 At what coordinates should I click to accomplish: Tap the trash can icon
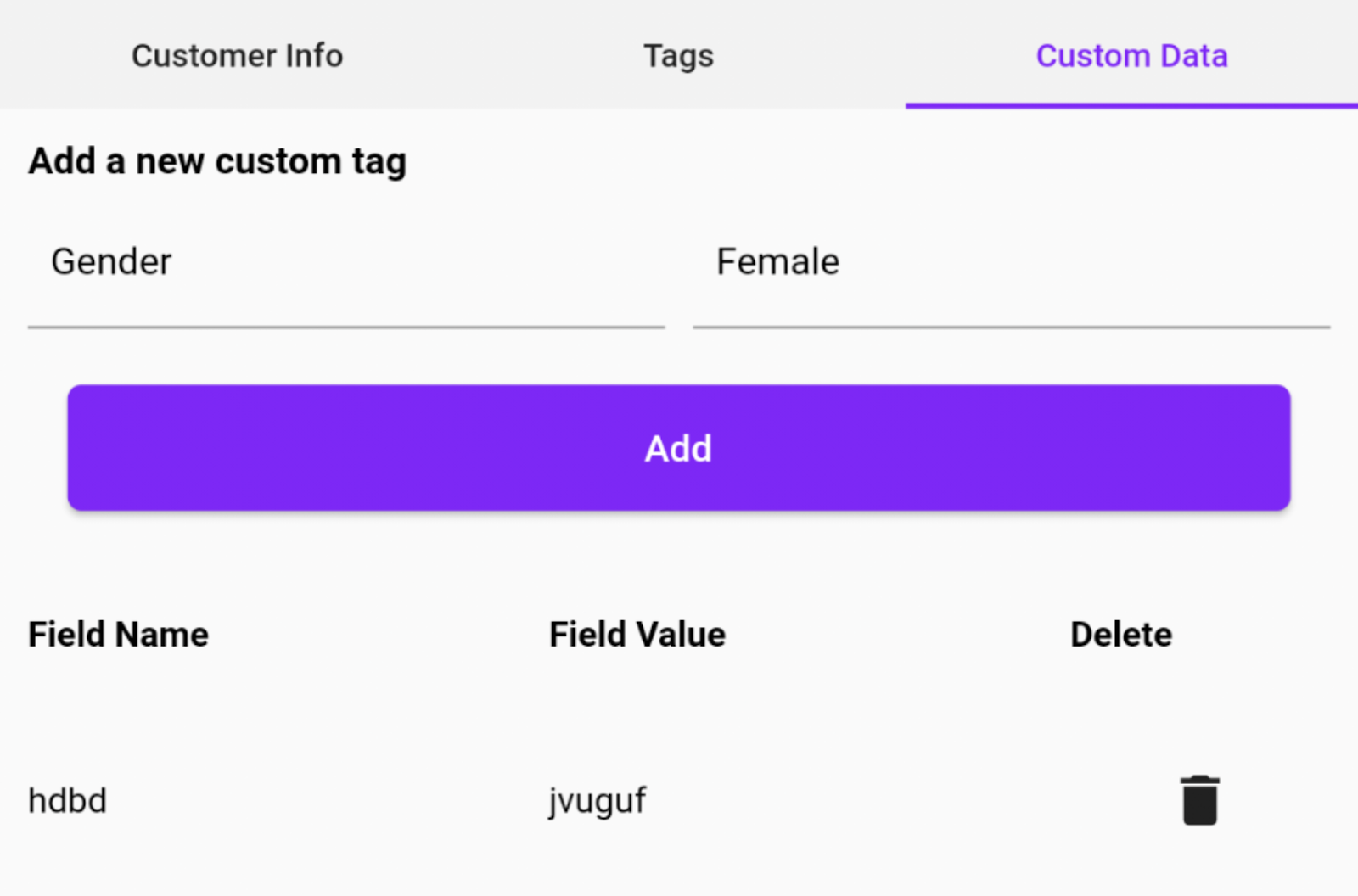tap(1199, 800)
